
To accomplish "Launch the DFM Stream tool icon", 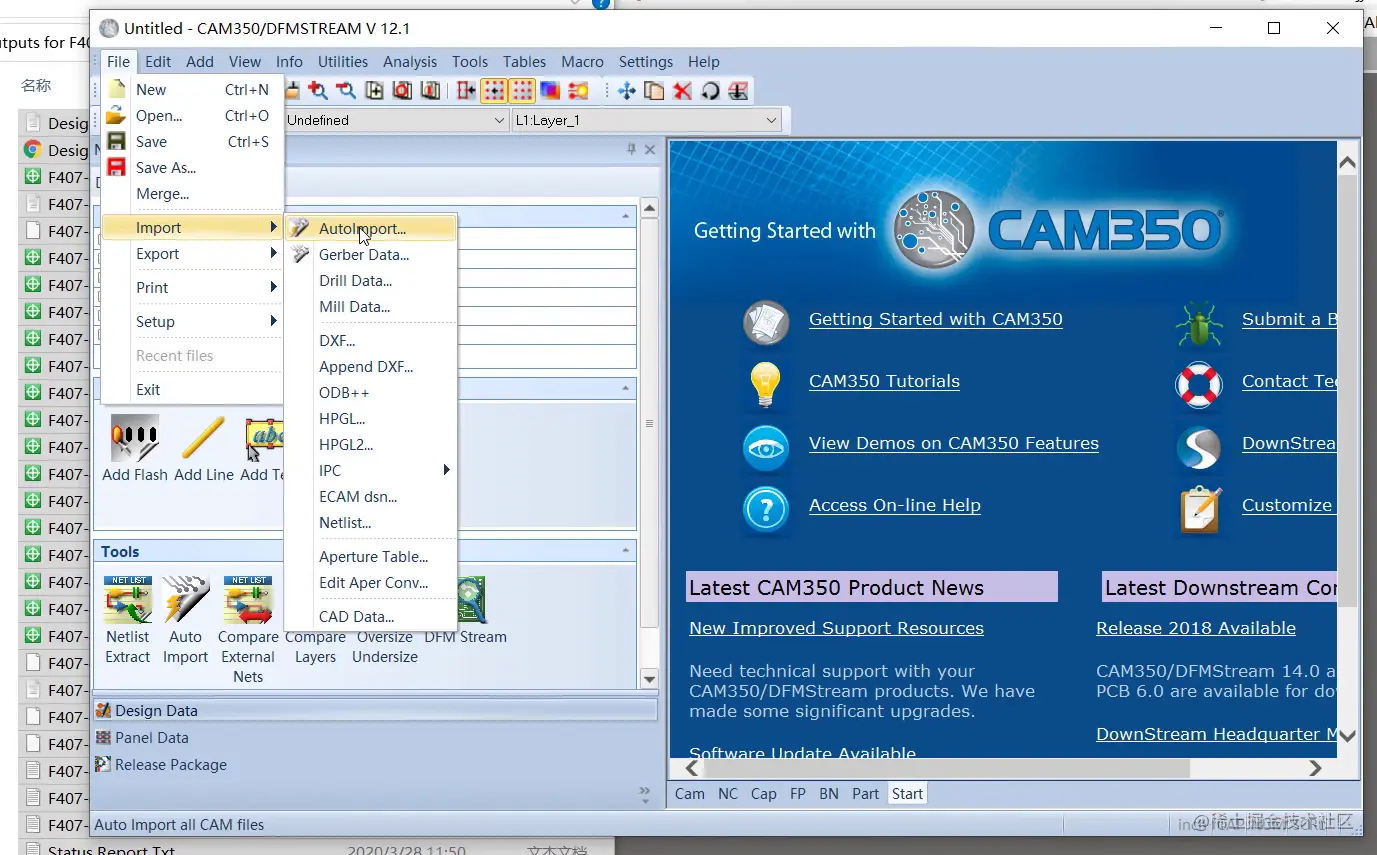I will (470, 600).
